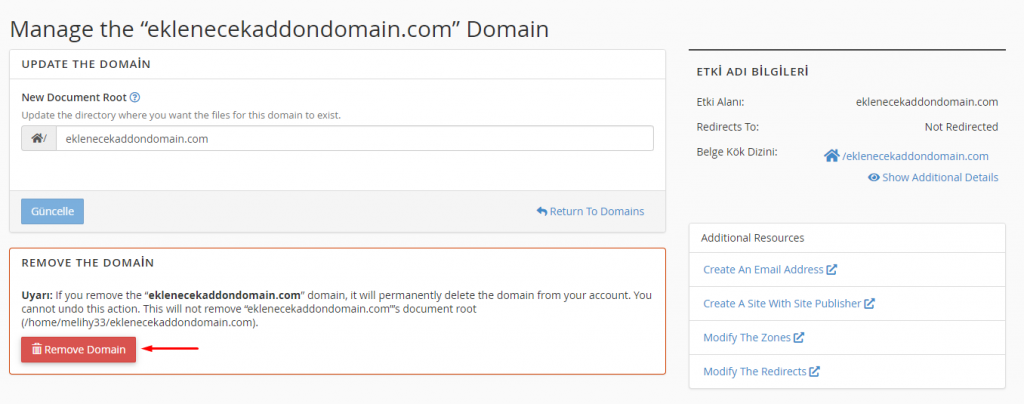Click the trash icon on Remove Domain button
This screenshot has height=404, width=1024.
[37, 349]
